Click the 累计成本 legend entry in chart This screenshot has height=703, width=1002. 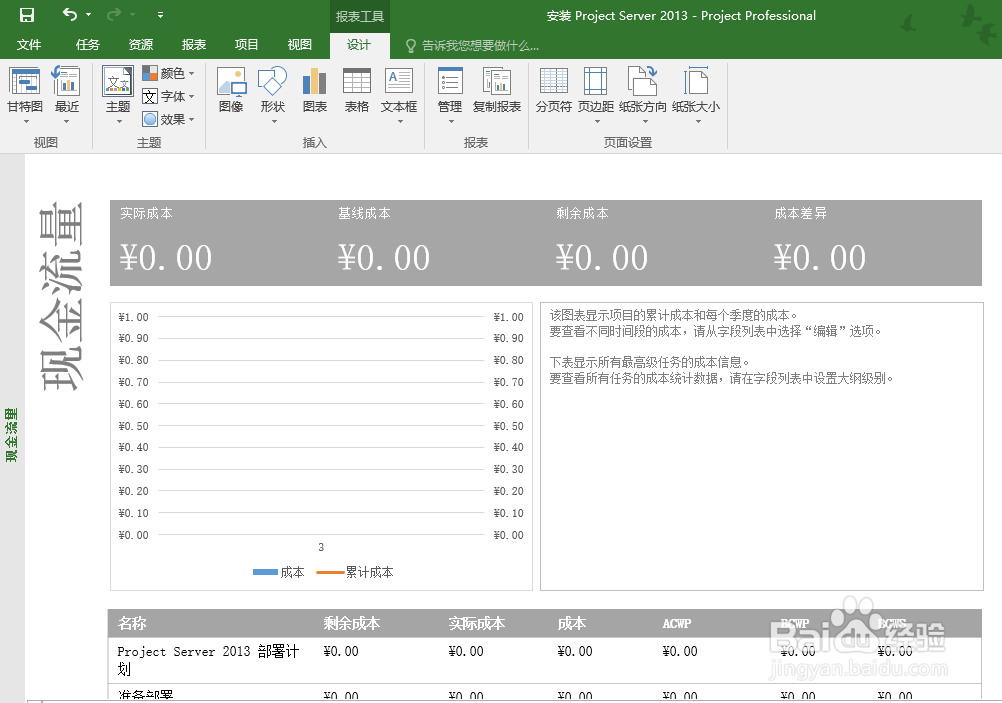coord(355,573)
